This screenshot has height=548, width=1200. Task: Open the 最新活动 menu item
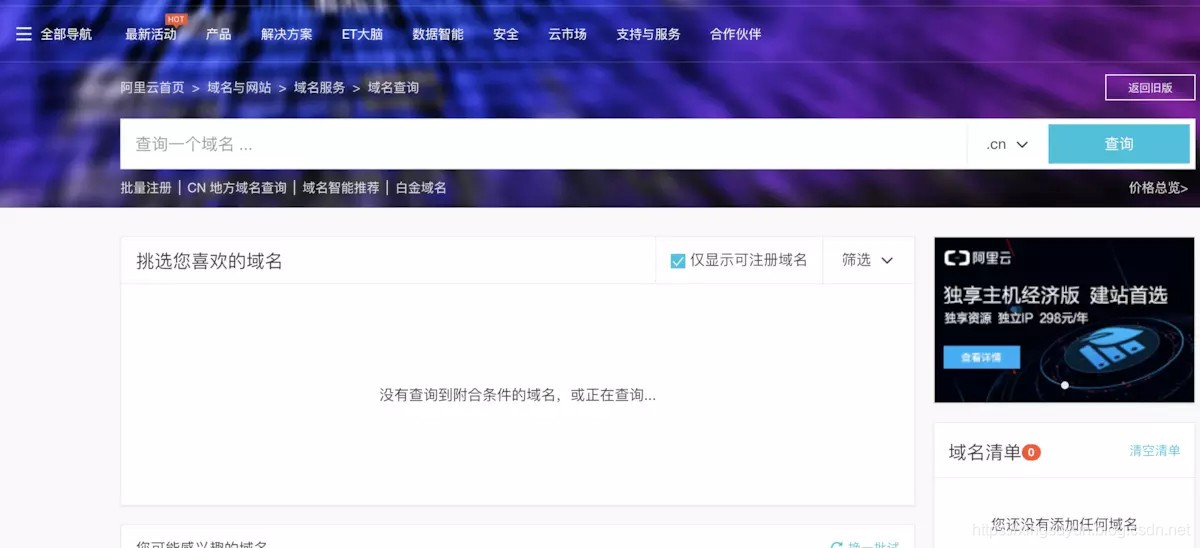tap(150, 34)
